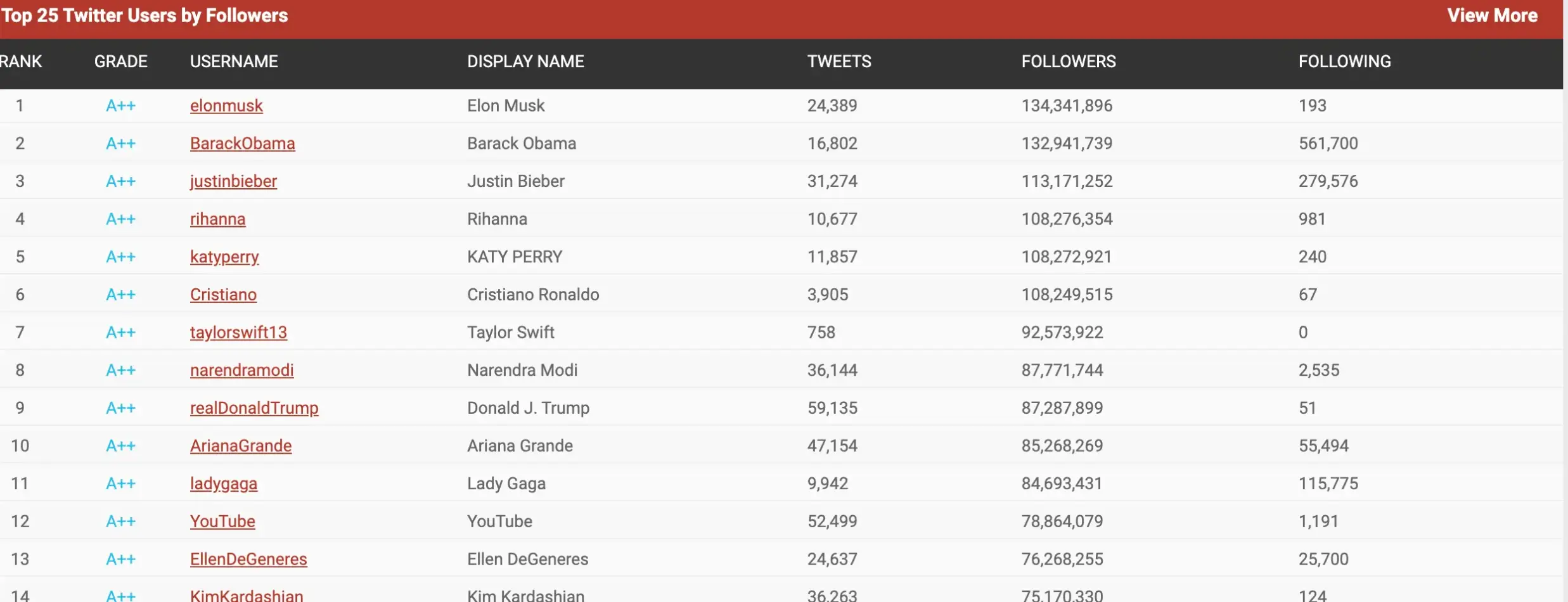Open KimKardashian's profile link

(x=246, y=595)
